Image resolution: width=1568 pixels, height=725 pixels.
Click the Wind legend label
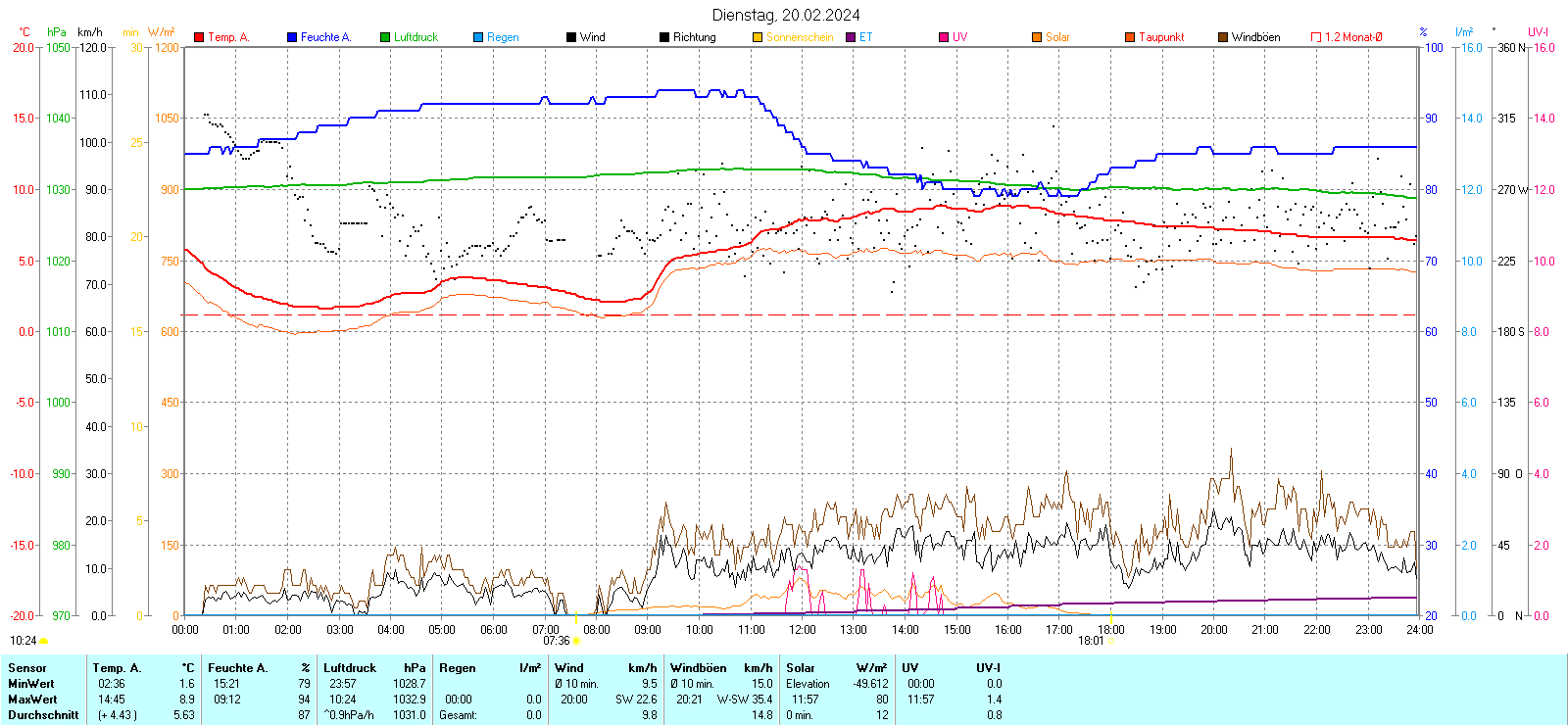pyautogui.click(x=592, y=37)
